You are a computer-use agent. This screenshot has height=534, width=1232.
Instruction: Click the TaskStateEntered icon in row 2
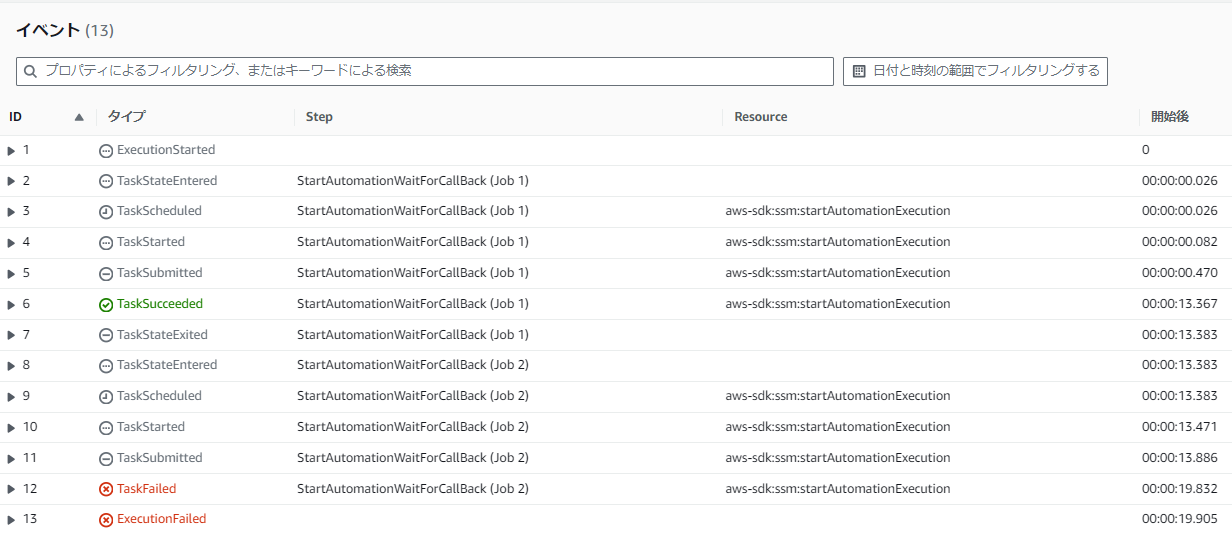(106, 182)
